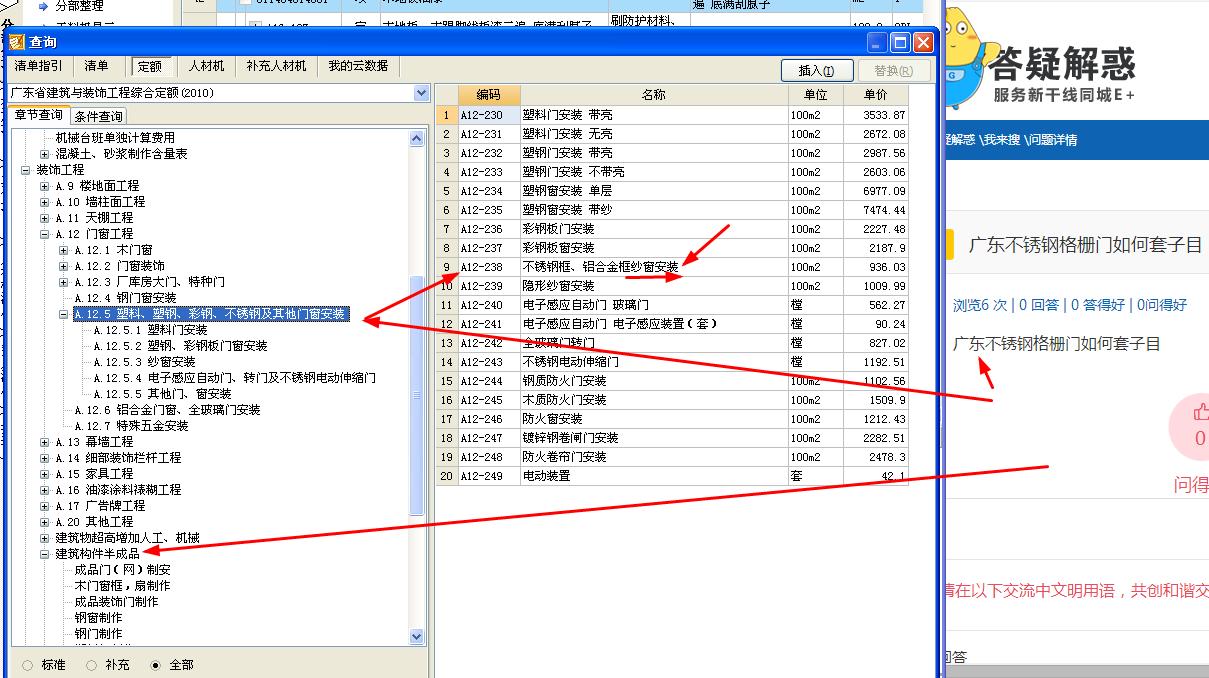Select the 全部 radio button

pos(155,665)
